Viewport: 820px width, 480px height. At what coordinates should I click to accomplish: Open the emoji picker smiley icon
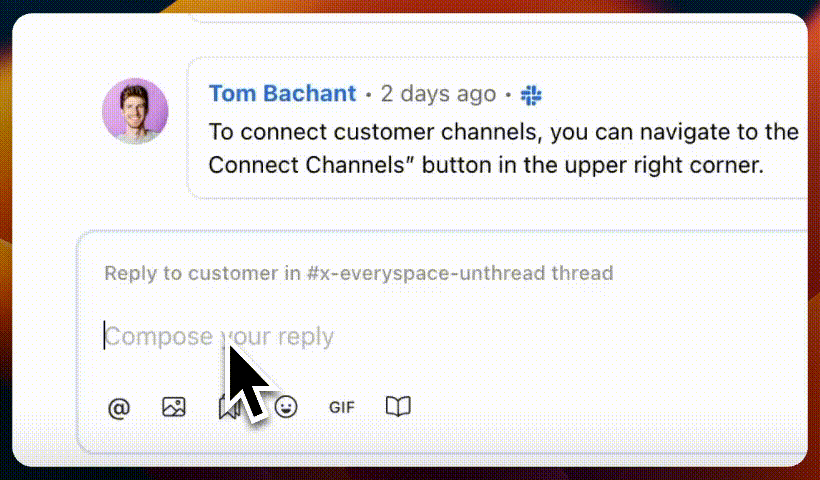pyautogui.click(x=286, y=407)
